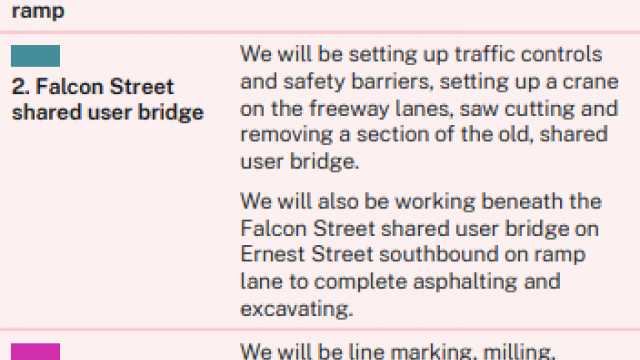
Task: Click the word 'southbound' in the second paragraph
Action: coord(439,254)
